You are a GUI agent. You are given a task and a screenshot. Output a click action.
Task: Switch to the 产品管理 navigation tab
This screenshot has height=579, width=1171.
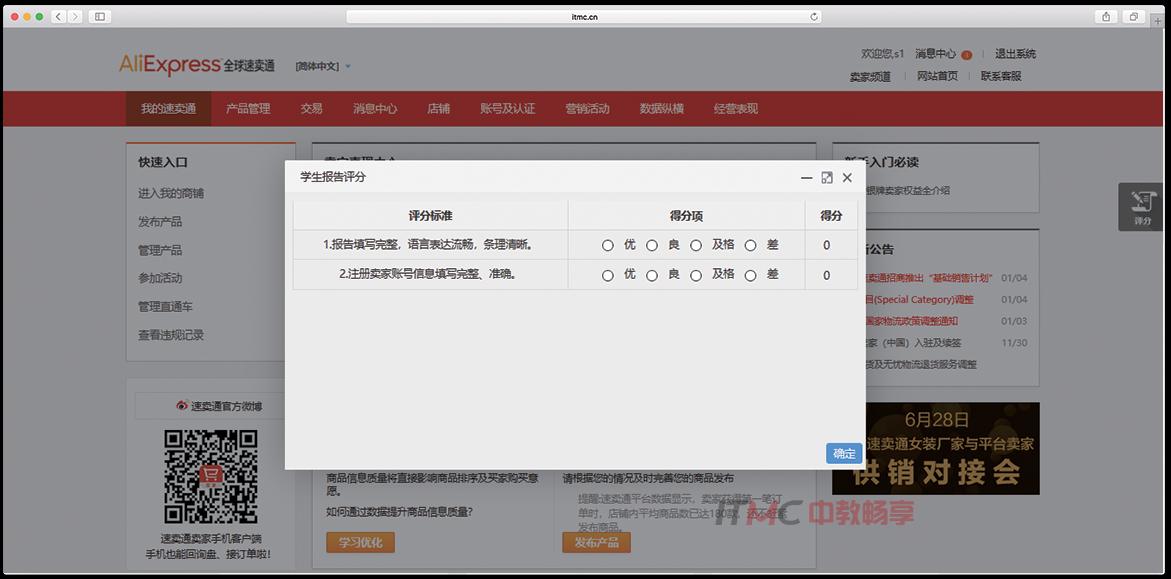click(x=248, y=108)
